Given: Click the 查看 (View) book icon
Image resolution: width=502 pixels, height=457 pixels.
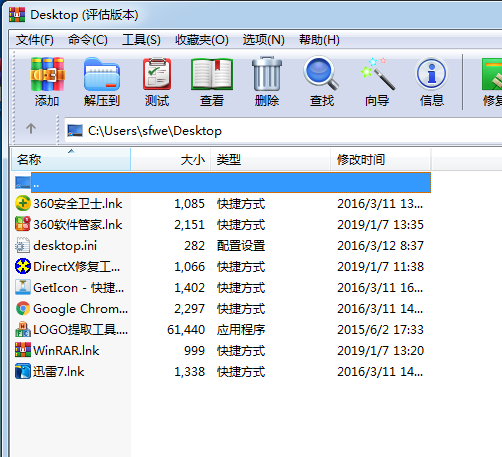Looking at the screenshot, I should coord(212,74).
